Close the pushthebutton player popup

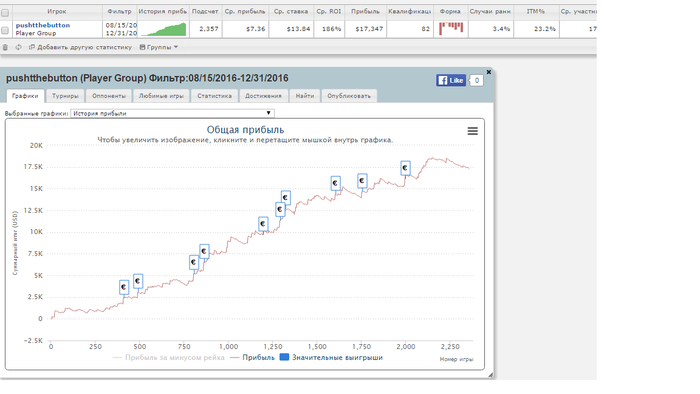point(488,72)
